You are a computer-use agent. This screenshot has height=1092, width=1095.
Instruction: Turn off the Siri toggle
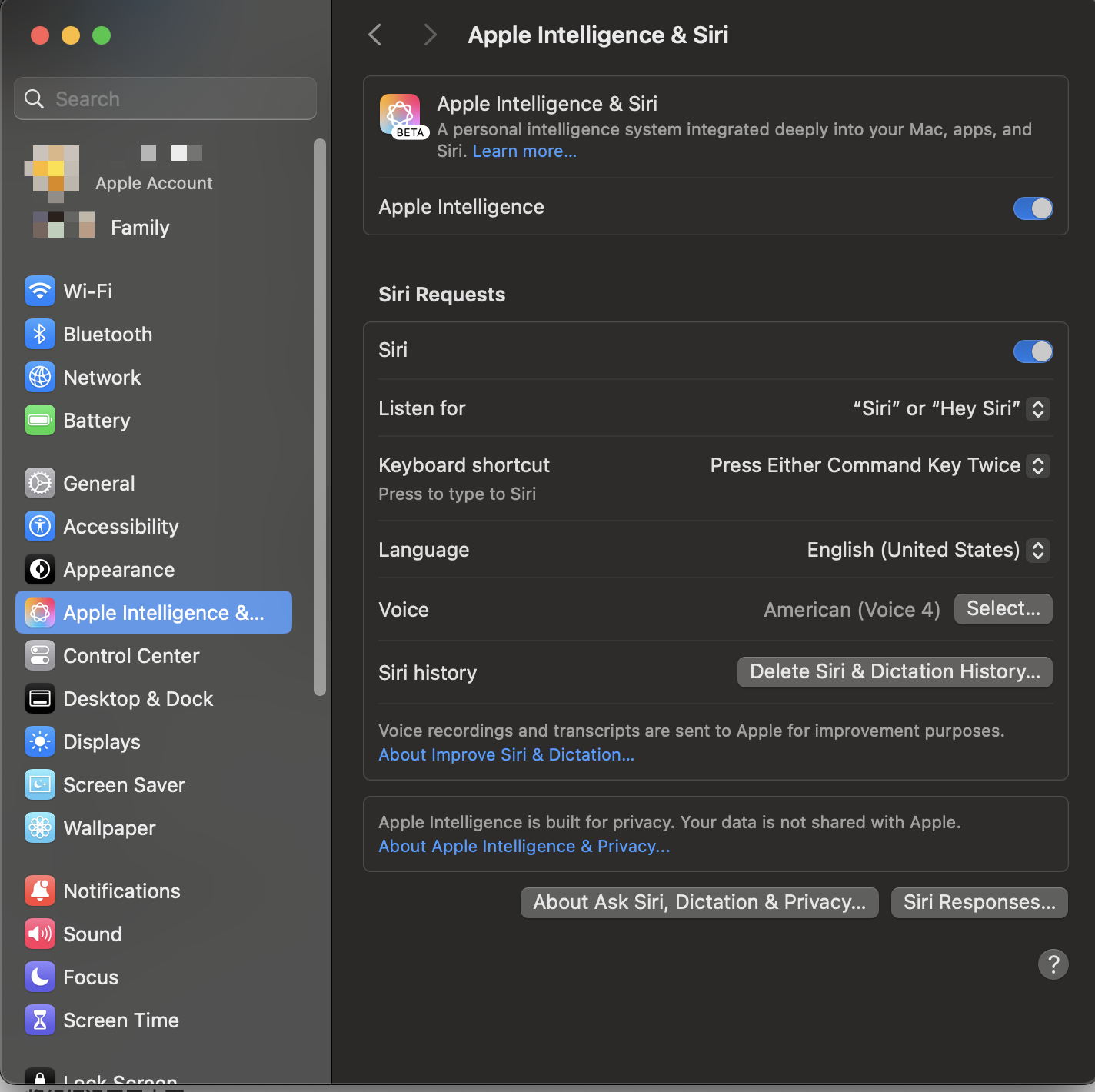click(1032, 351)
